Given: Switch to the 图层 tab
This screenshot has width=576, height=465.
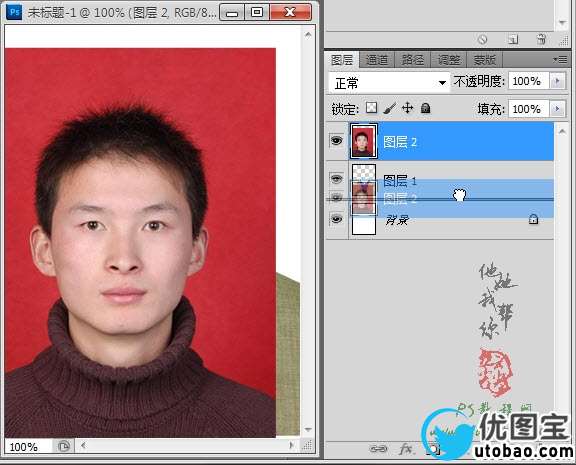Looking at the screenshot, I should (x=342, y=60).
